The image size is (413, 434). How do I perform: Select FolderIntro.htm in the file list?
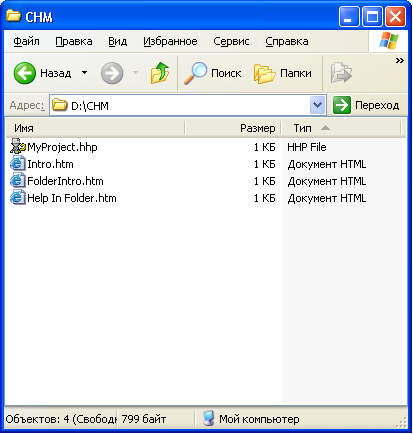(65, 181)
